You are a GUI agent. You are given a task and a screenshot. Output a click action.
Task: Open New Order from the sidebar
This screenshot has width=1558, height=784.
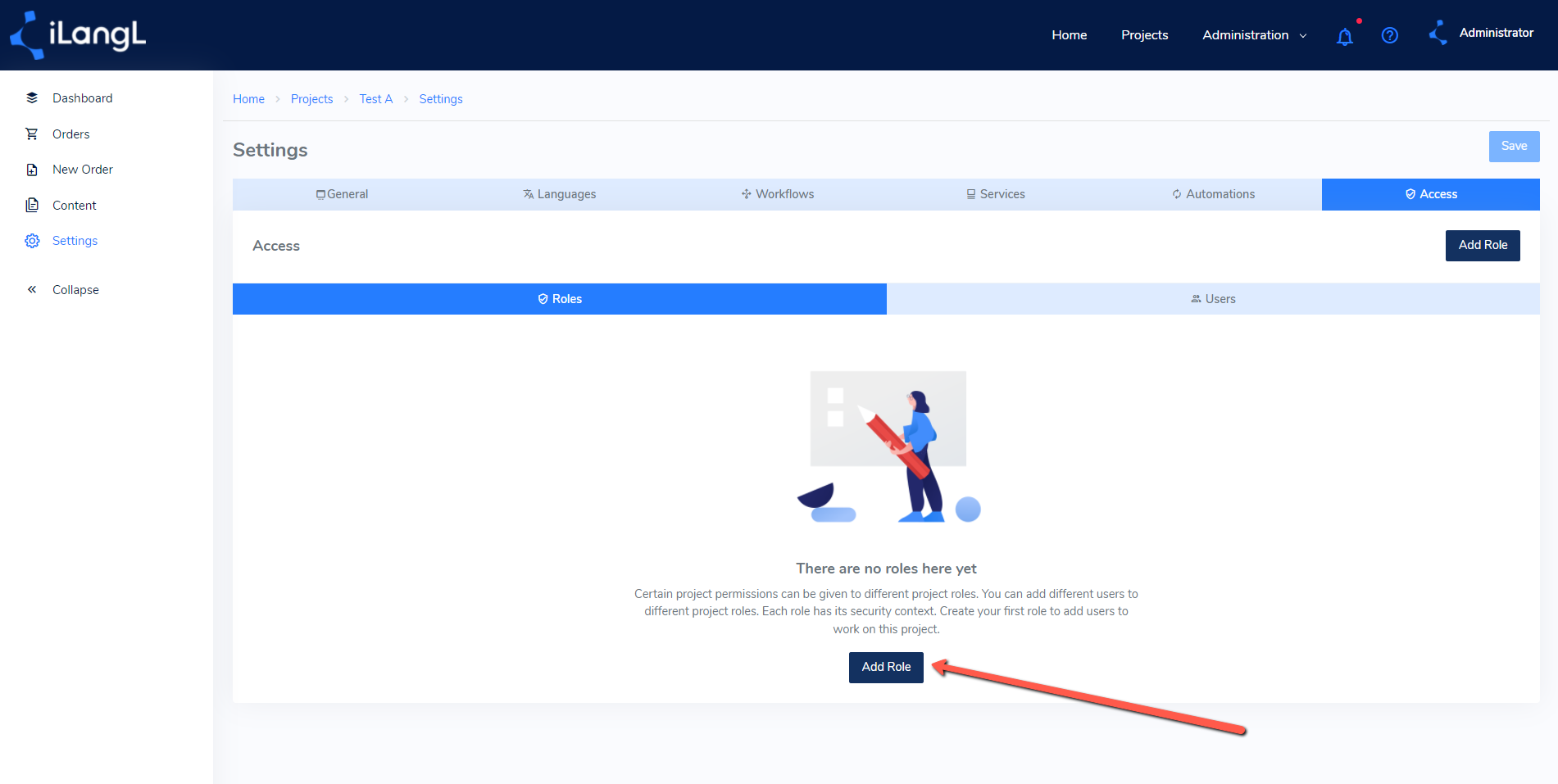coord(82,170)
